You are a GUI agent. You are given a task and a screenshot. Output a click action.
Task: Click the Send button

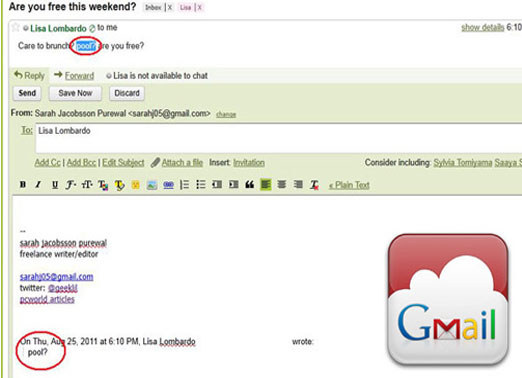click(27, 93)
